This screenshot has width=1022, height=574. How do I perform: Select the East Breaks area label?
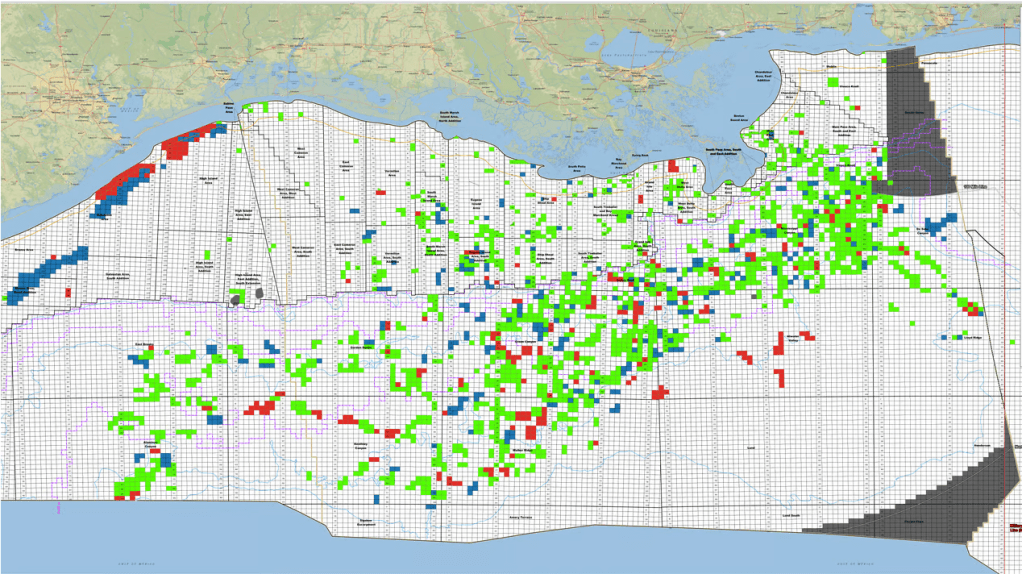(143, 345)
